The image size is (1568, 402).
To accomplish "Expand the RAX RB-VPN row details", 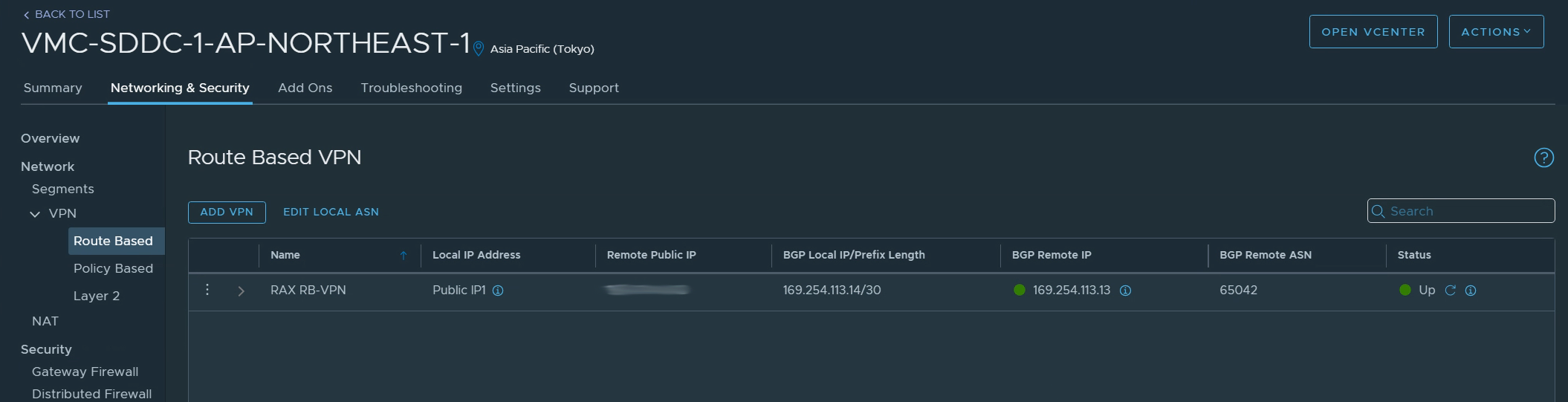I will [x=241, y=291].
